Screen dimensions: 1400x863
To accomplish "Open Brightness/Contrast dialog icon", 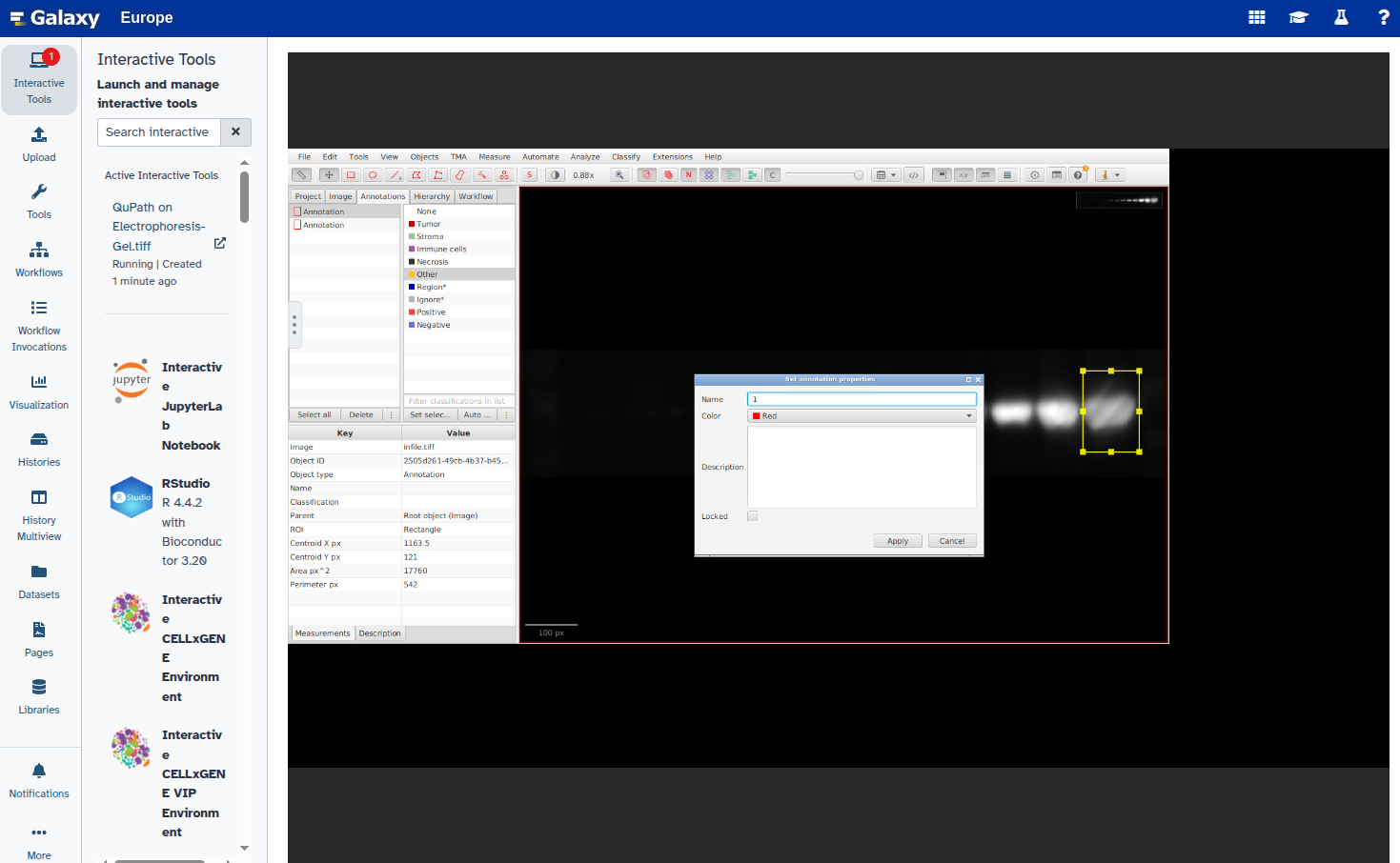I will (x=555, y=175).
